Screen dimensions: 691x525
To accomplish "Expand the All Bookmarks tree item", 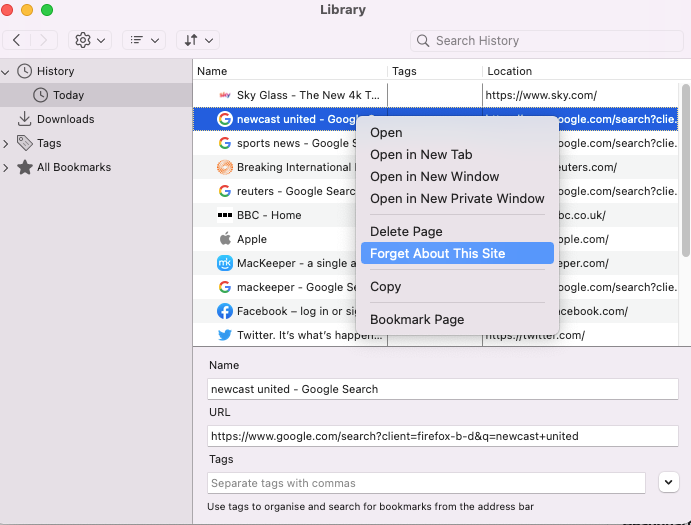I will pyautogui.click(x=6, y=168).
